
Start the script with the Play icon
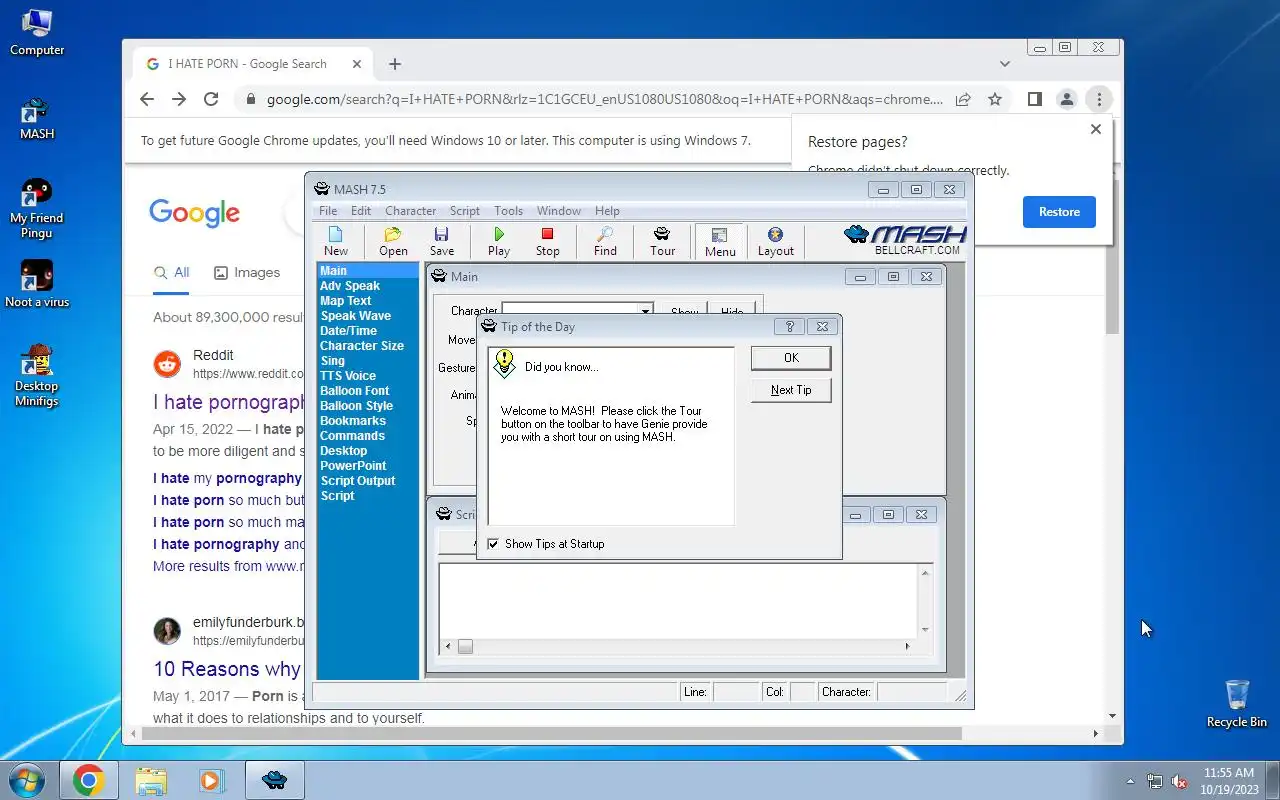pos(499,241)
